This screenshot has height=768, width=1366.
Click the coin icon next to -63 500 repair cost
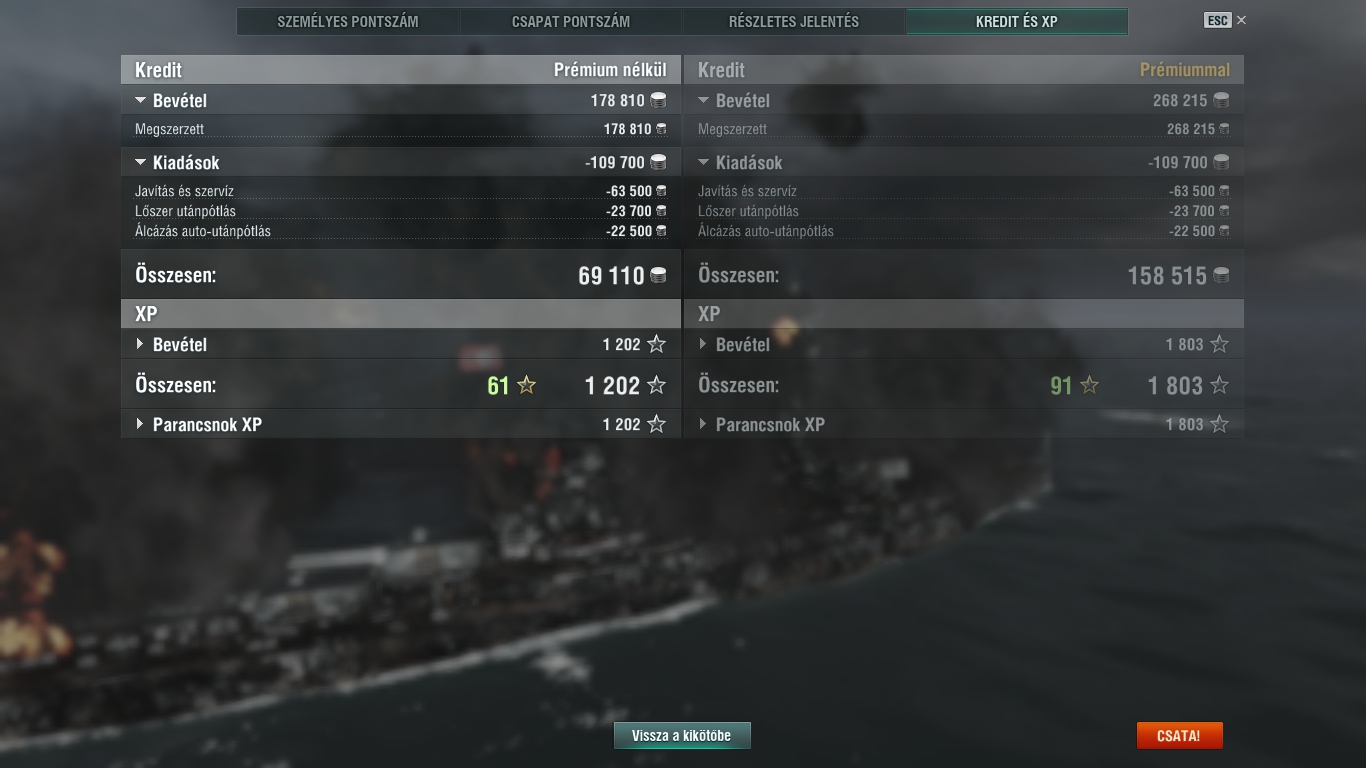(x=661, y=191)
